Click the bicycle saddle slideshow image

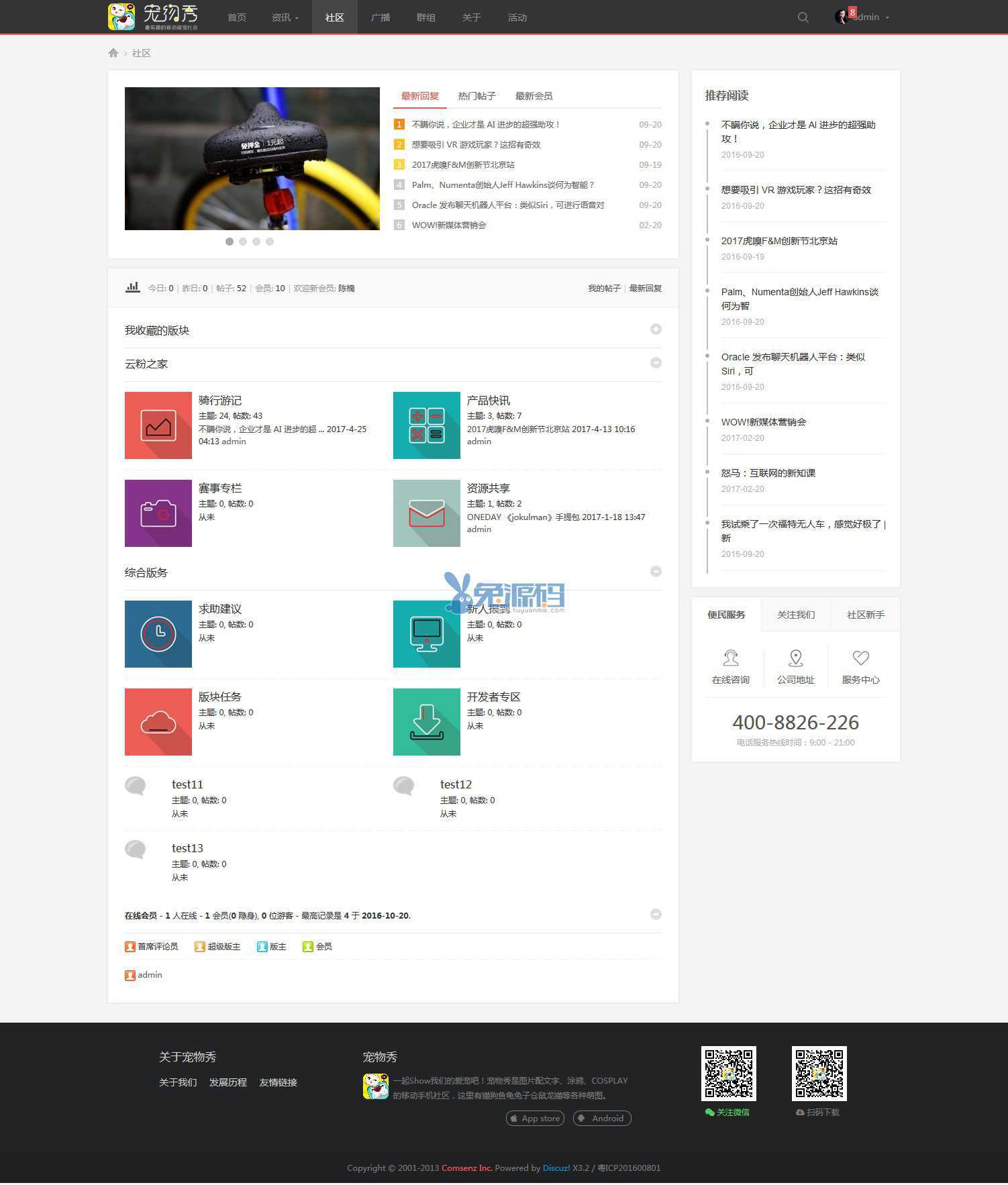(252, 158)
